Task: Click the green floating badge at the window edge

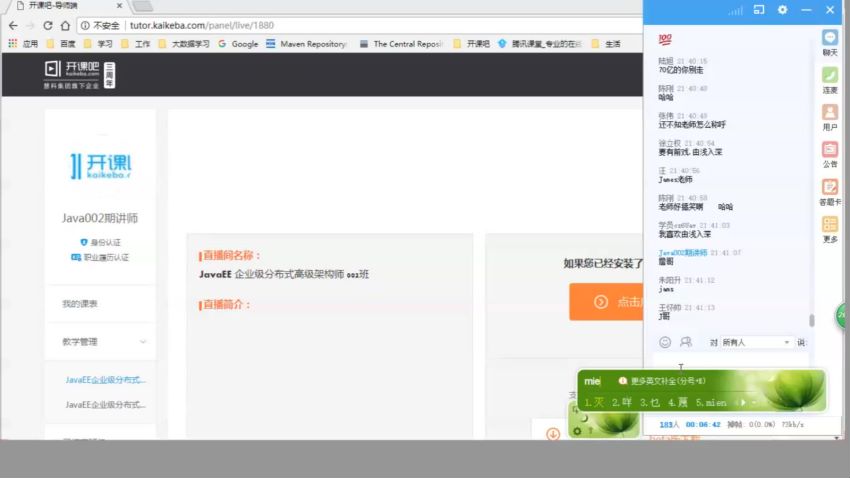Action: [842, 315]
